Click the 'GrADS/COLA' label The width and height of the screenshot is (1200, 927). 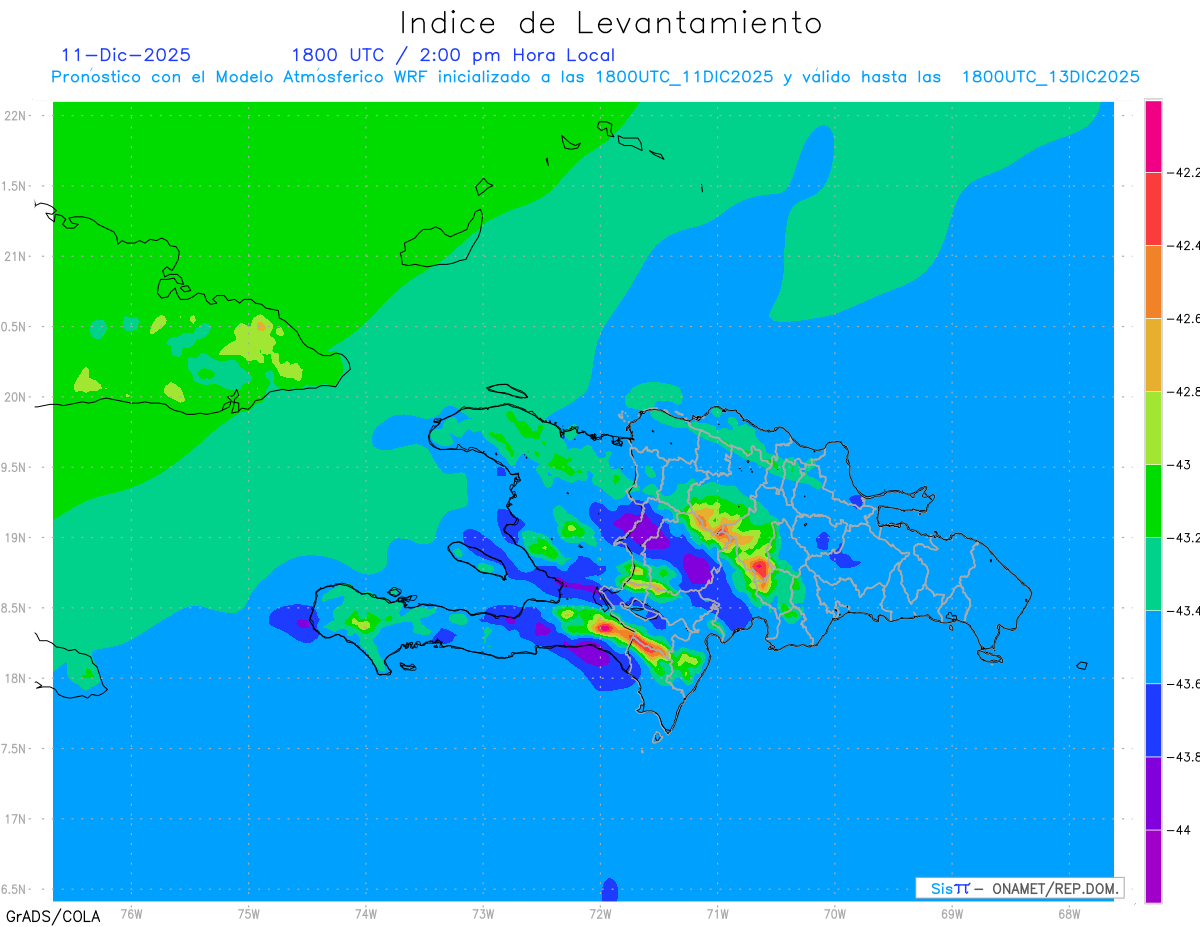tap(53, 916)
